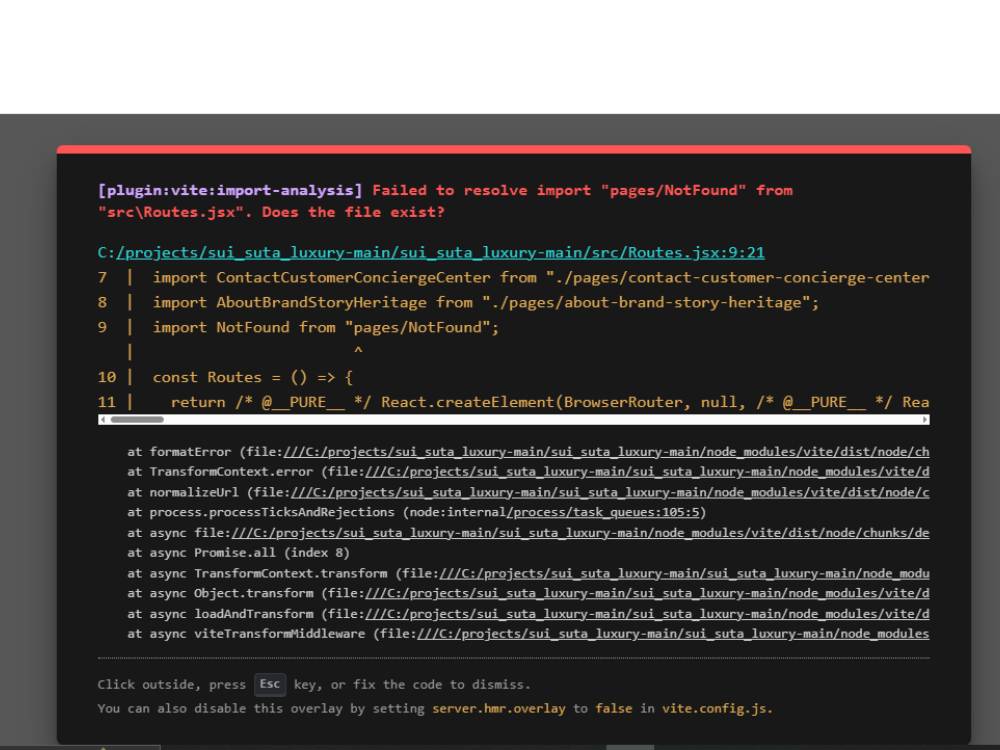Open the Object.transform stack trace link
Viewport: 1000px width, 750px height.
(x=647, y=593)
